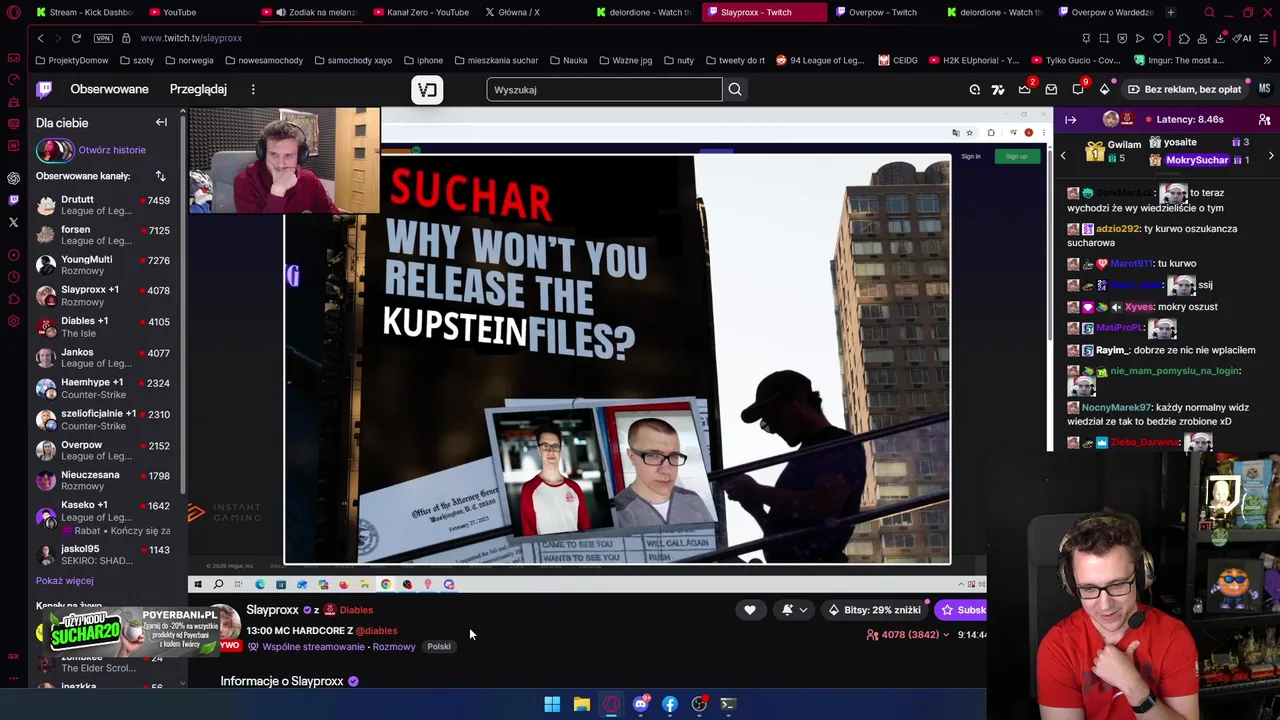Switch to Stream - Kick Dashboard tab
This screenshot has width=1280, height=720.
[84, 12]
